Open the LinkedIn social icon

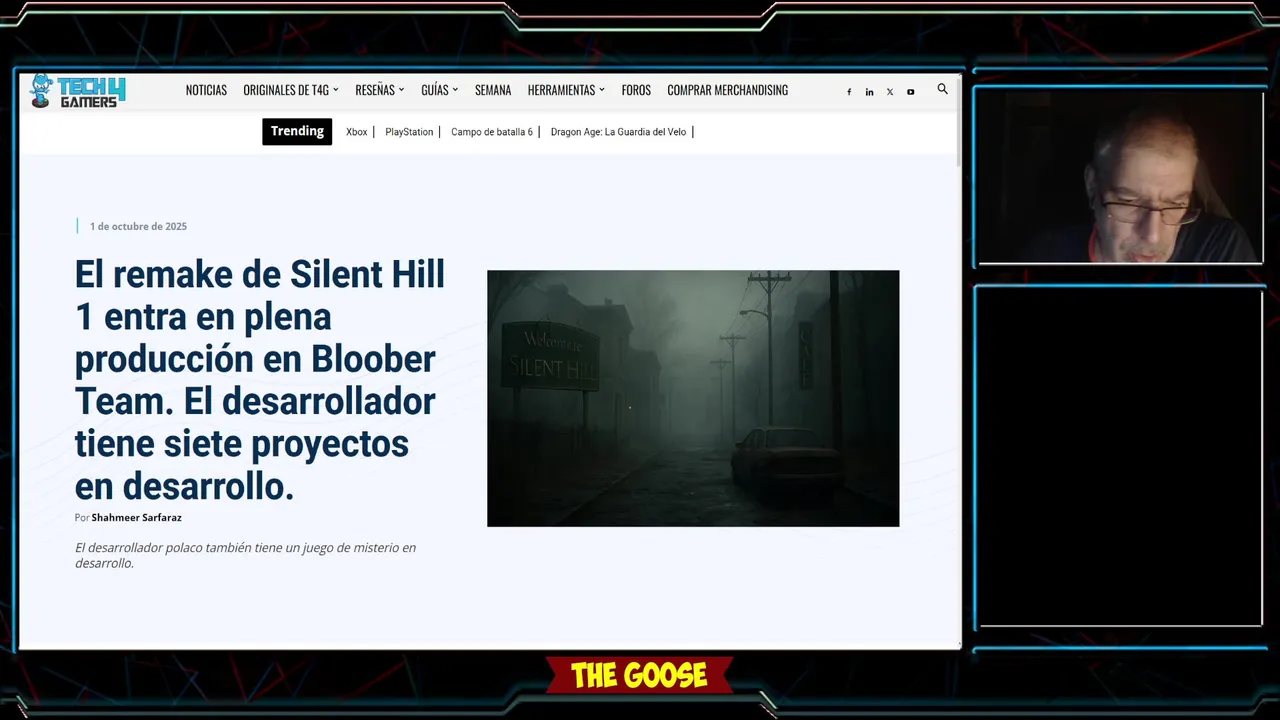(x=869, y=92)
